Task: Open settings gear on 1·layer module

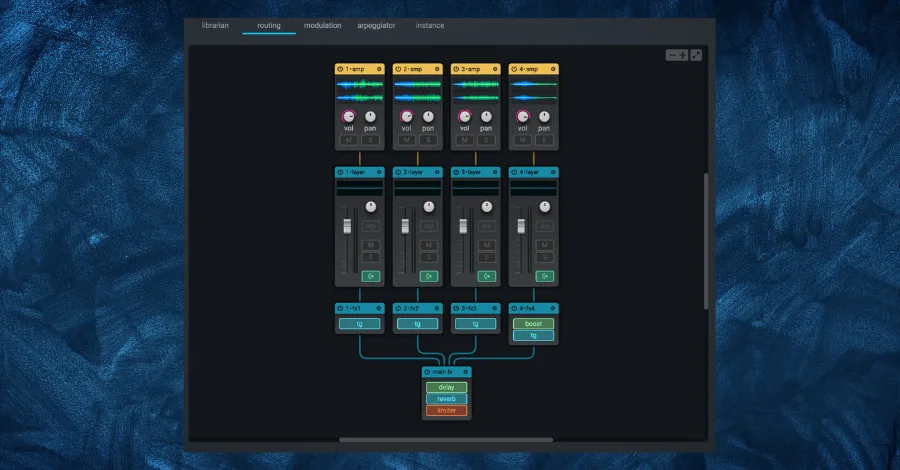Action: pos(379,172)
